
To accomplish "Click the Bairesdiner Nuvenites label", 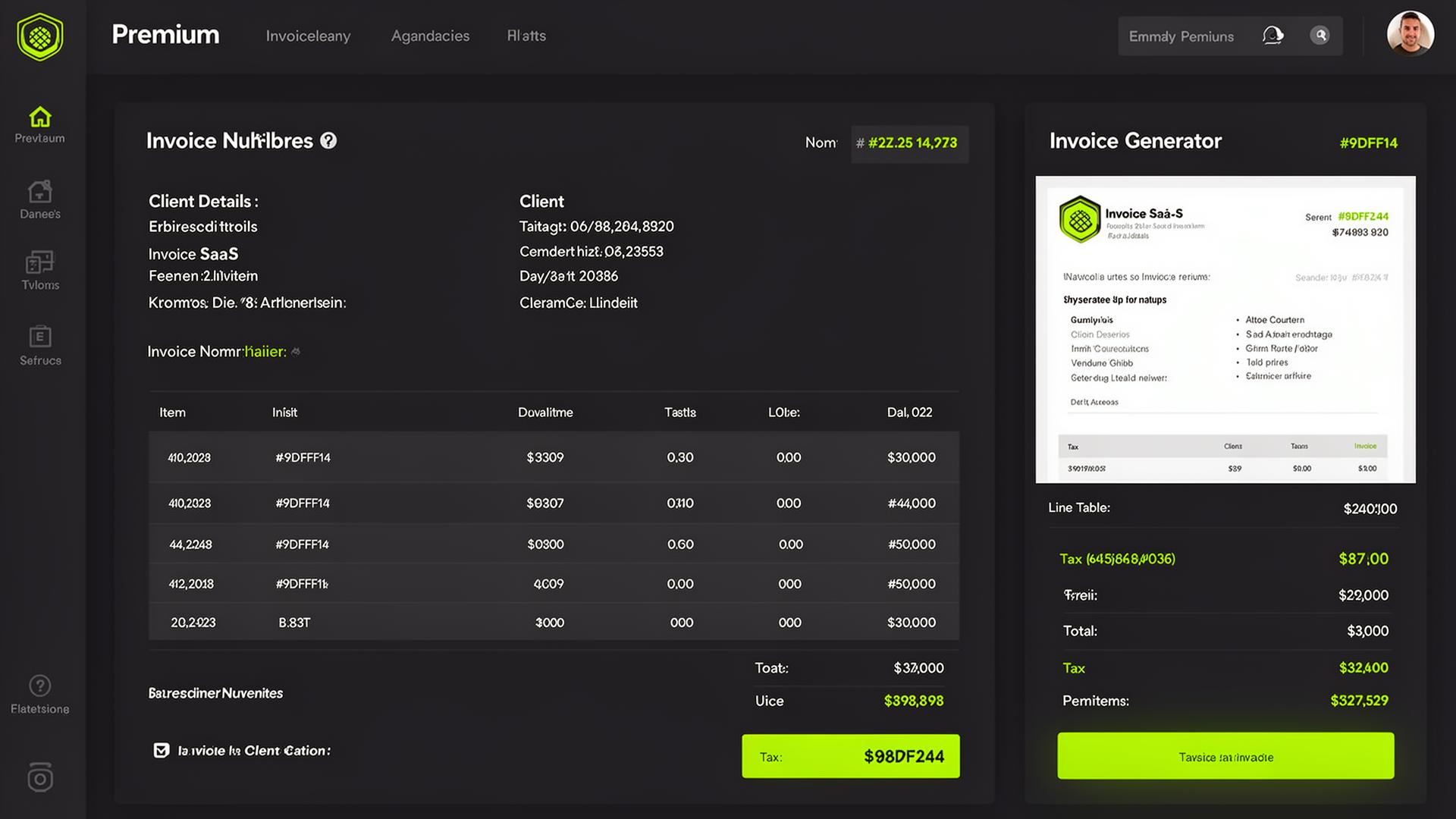I will pyautogui.click(x=215, y=693).
